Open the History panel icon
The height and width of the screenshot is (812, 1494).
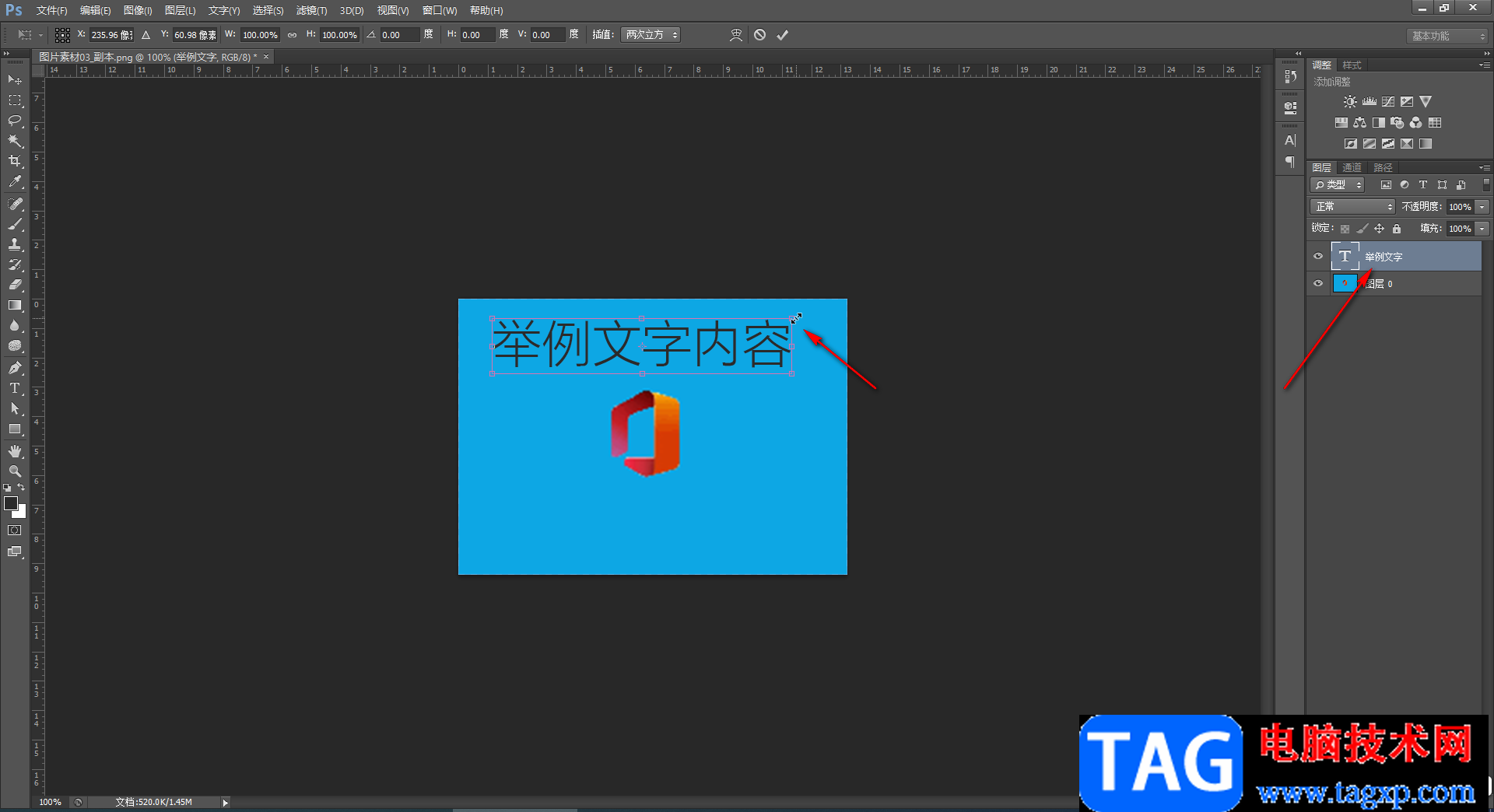tap(1290, 76)
